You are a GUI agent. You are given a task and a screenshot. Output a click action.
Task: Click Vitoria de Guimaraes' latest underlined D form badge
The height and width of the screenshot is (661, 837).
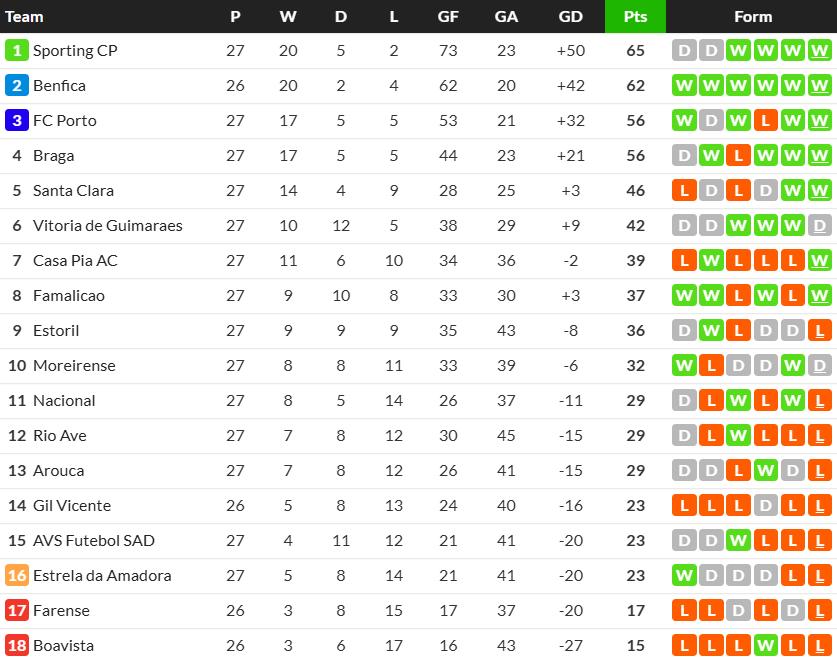(x=819, y=226)
